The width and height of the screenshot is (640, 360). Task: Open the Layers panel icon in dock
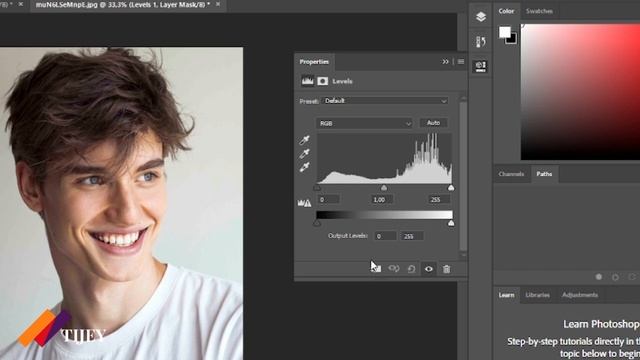tap(481, 17)
